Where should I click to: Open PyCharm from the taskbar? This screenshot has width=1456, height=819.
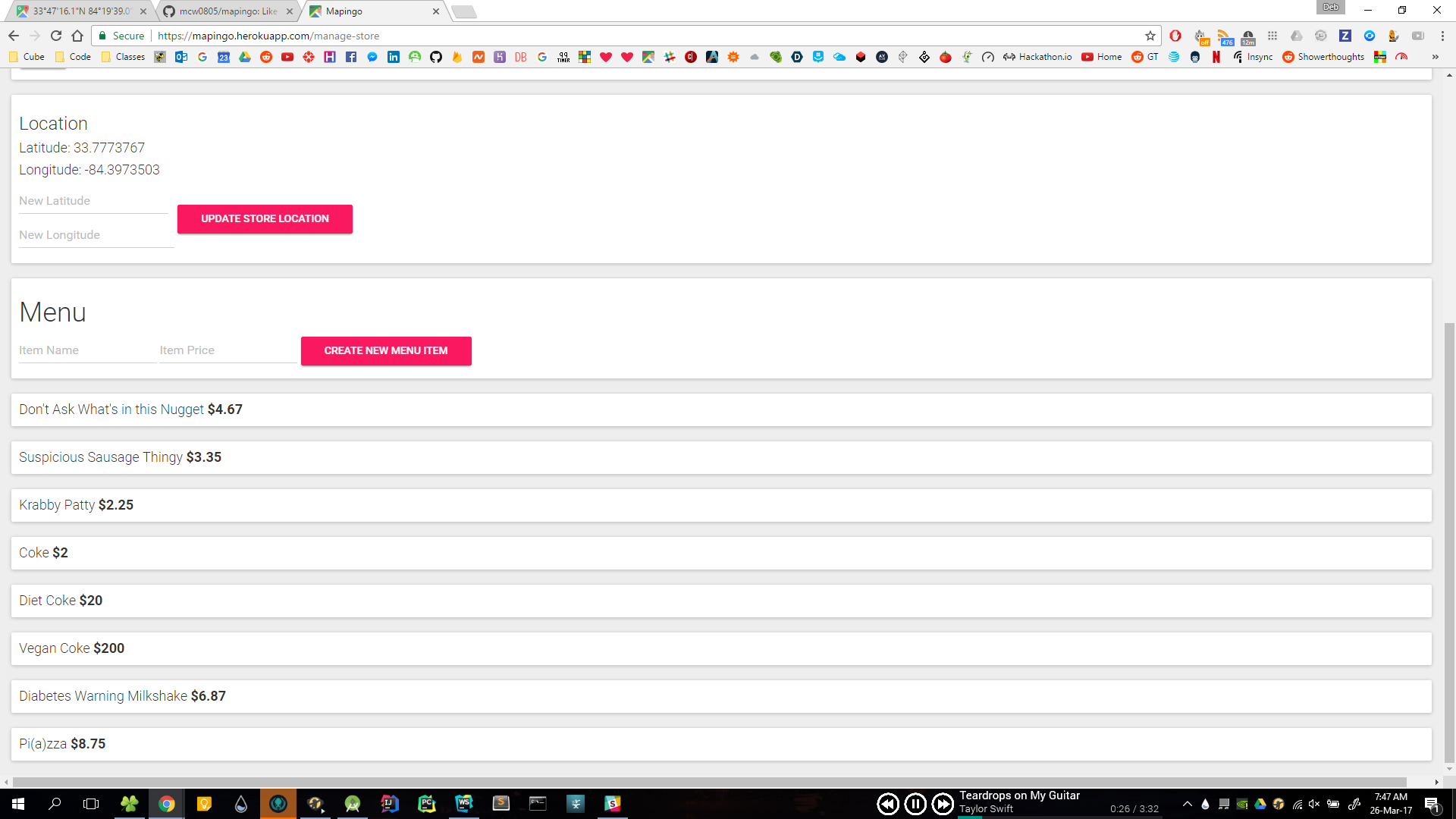click(x=427, y=804)
